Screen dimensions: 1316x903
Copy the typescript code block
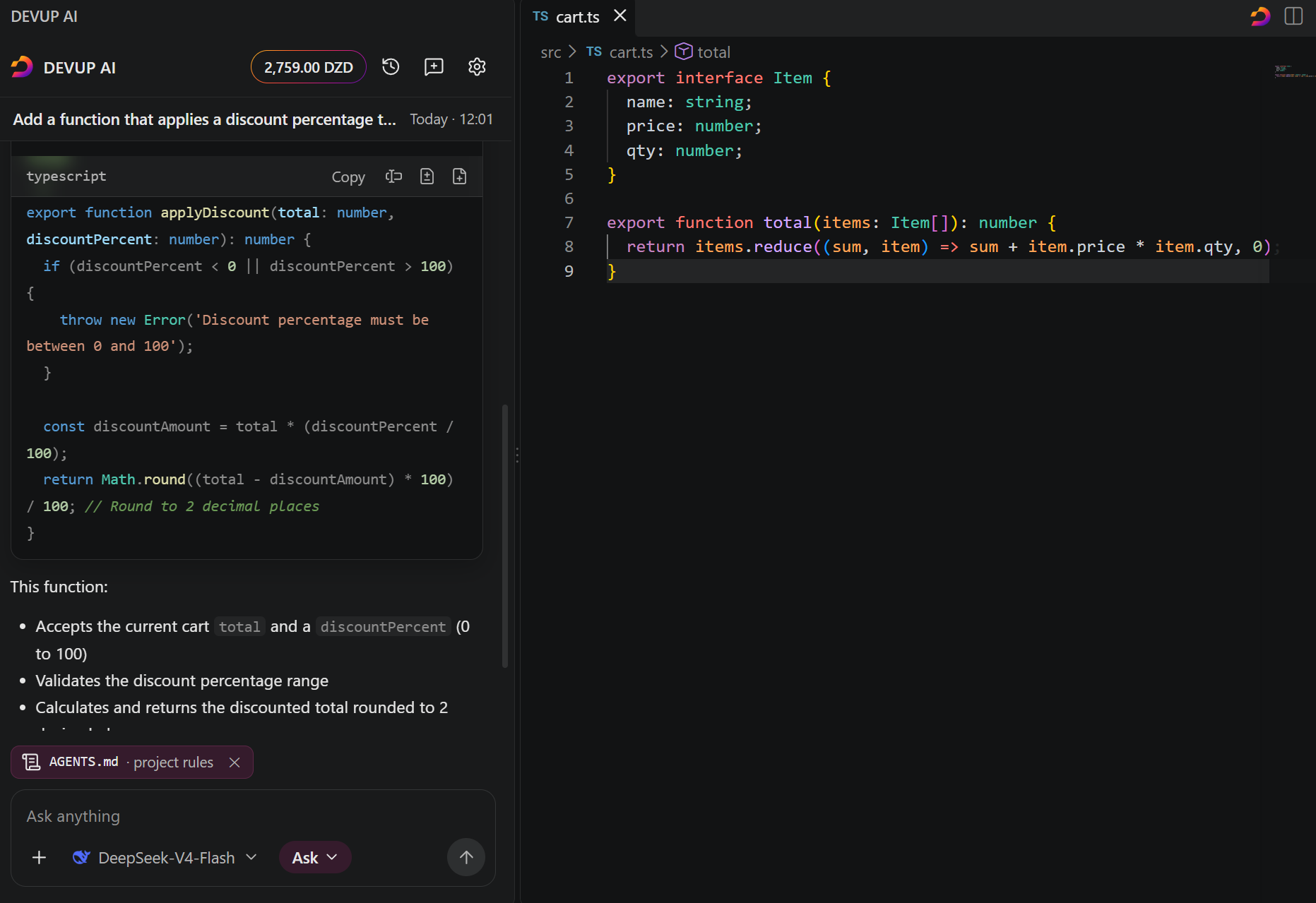pyautogui.click(x=348, y=177)
